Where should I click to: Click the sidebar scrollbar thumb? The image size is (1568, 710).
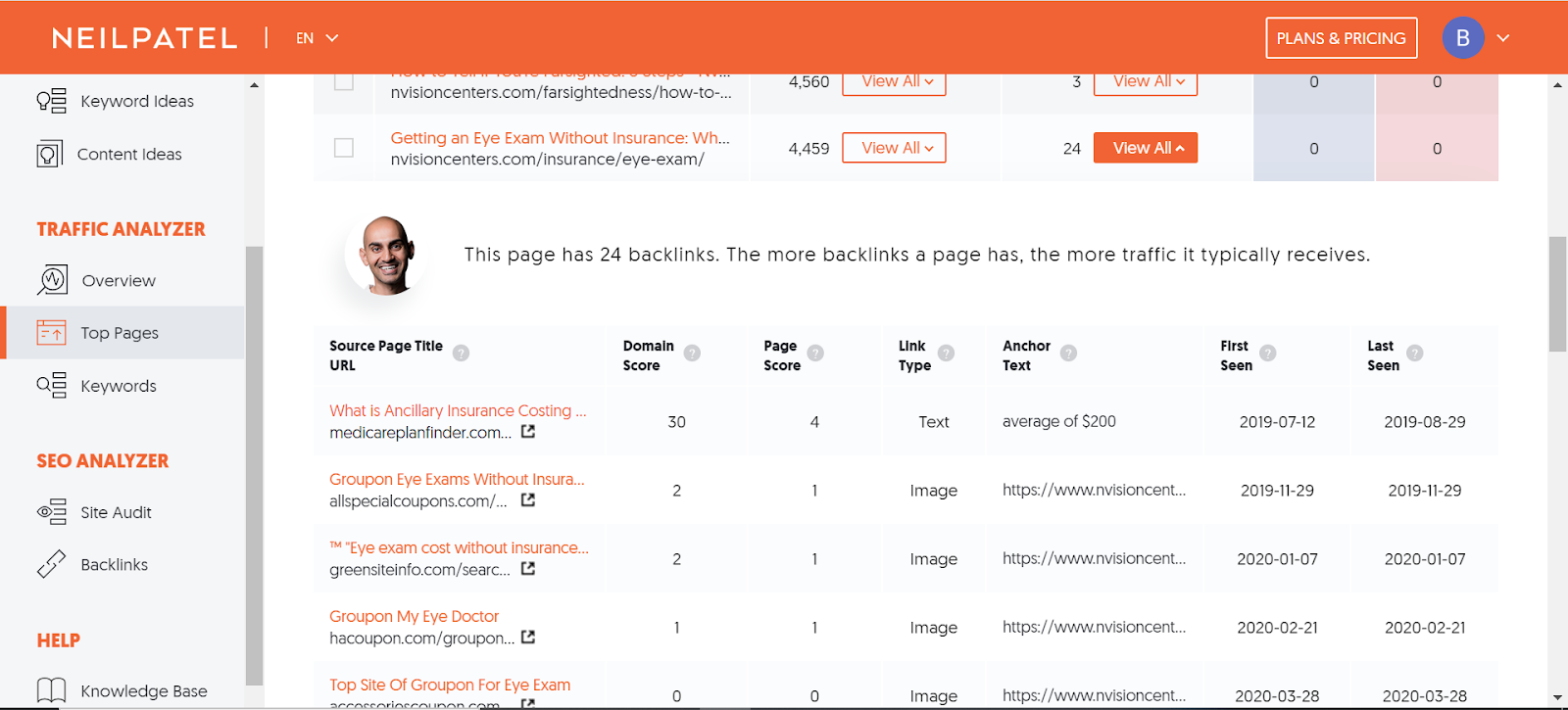(255, 465)
